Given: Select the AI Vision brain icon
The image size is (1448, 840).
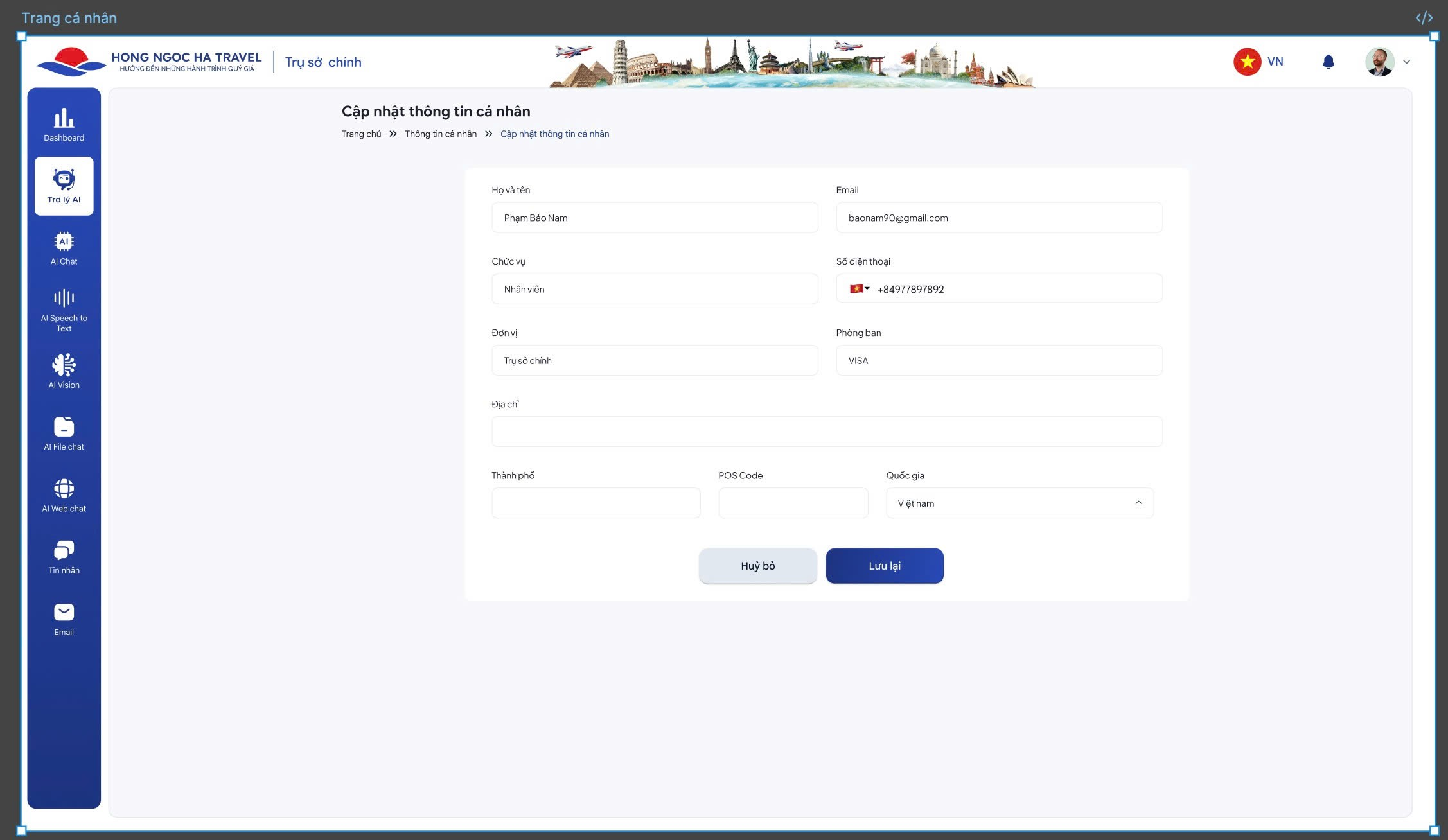Looking at the screenshot, I should (64, 365).
